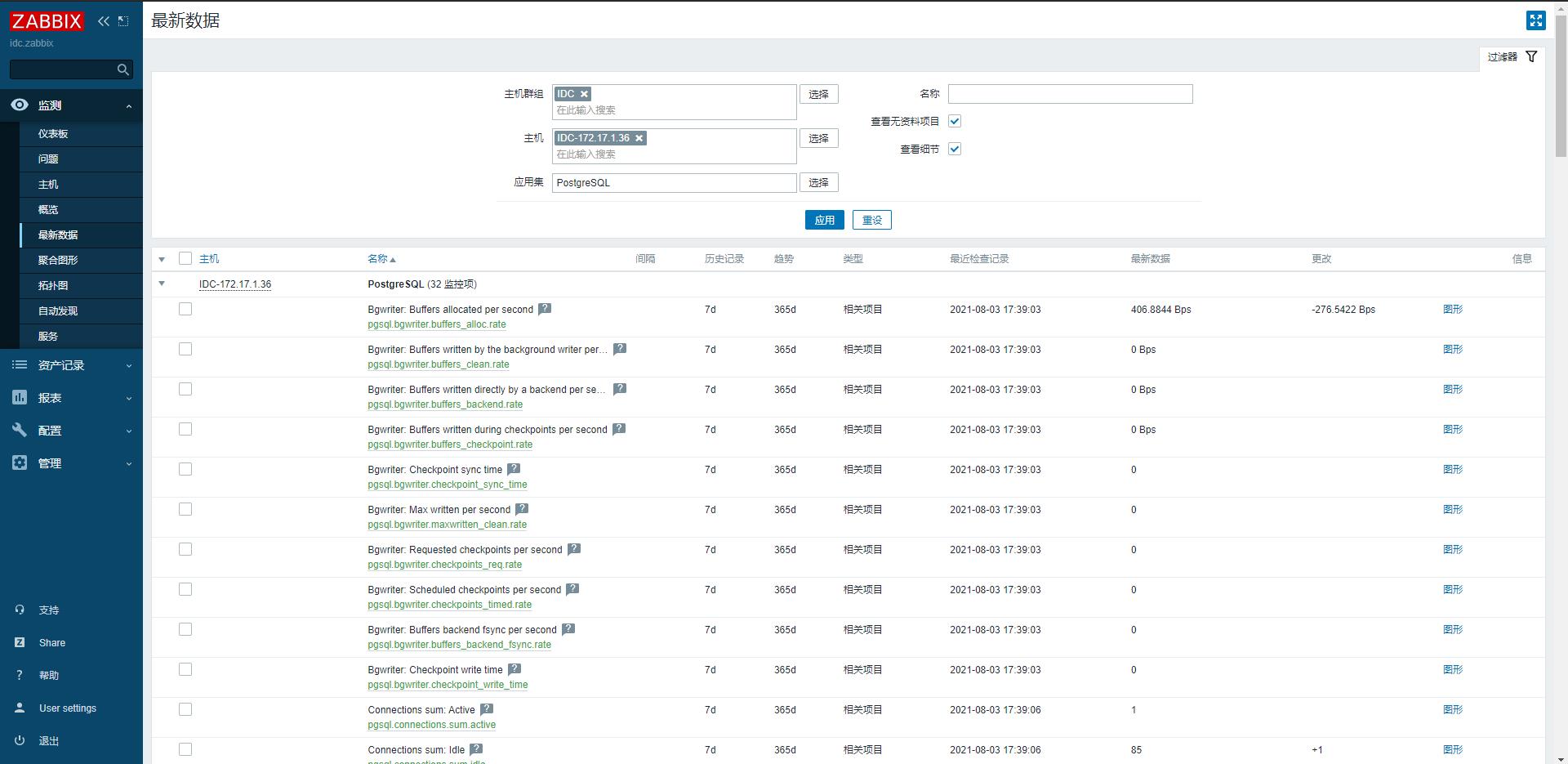The image size is (1568, 764).
Task: Open help icon for Buffers written during checkpoints
Action: tap(619, 429)
